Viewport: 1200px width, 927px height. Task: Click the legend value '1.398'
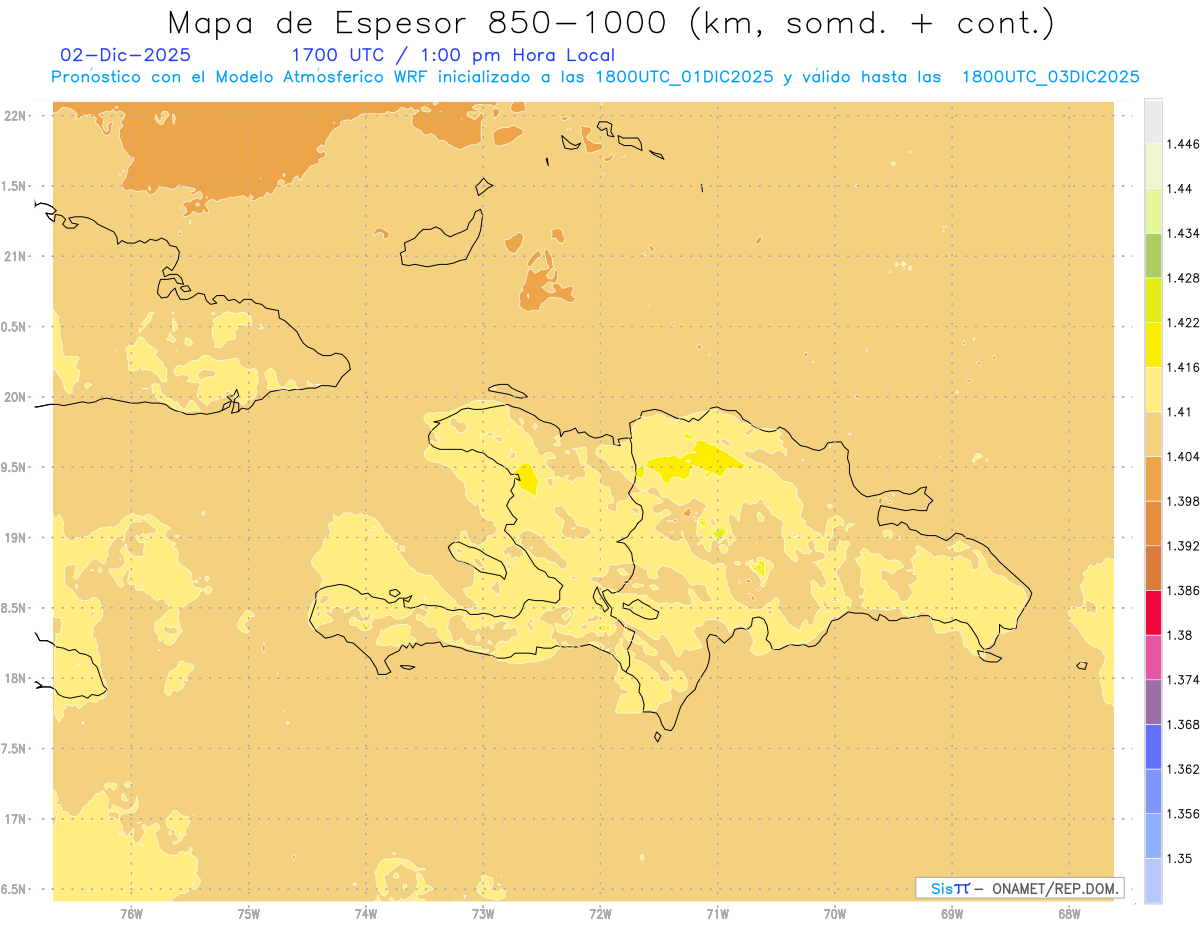coord(1182,501)
